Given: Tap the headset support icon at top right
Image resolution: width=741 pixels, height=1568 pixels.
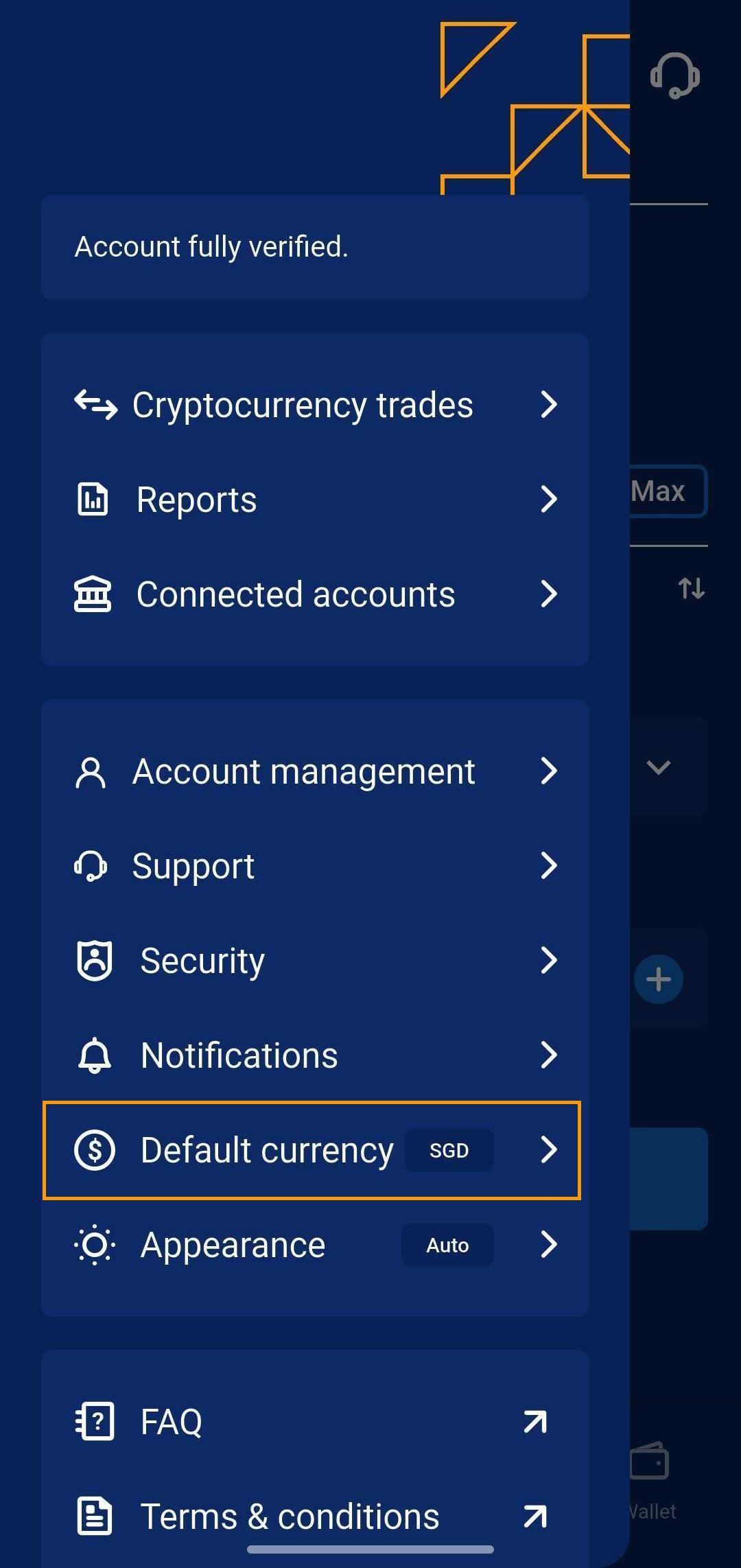Looking at the screenshot, I should pos(674,75).
